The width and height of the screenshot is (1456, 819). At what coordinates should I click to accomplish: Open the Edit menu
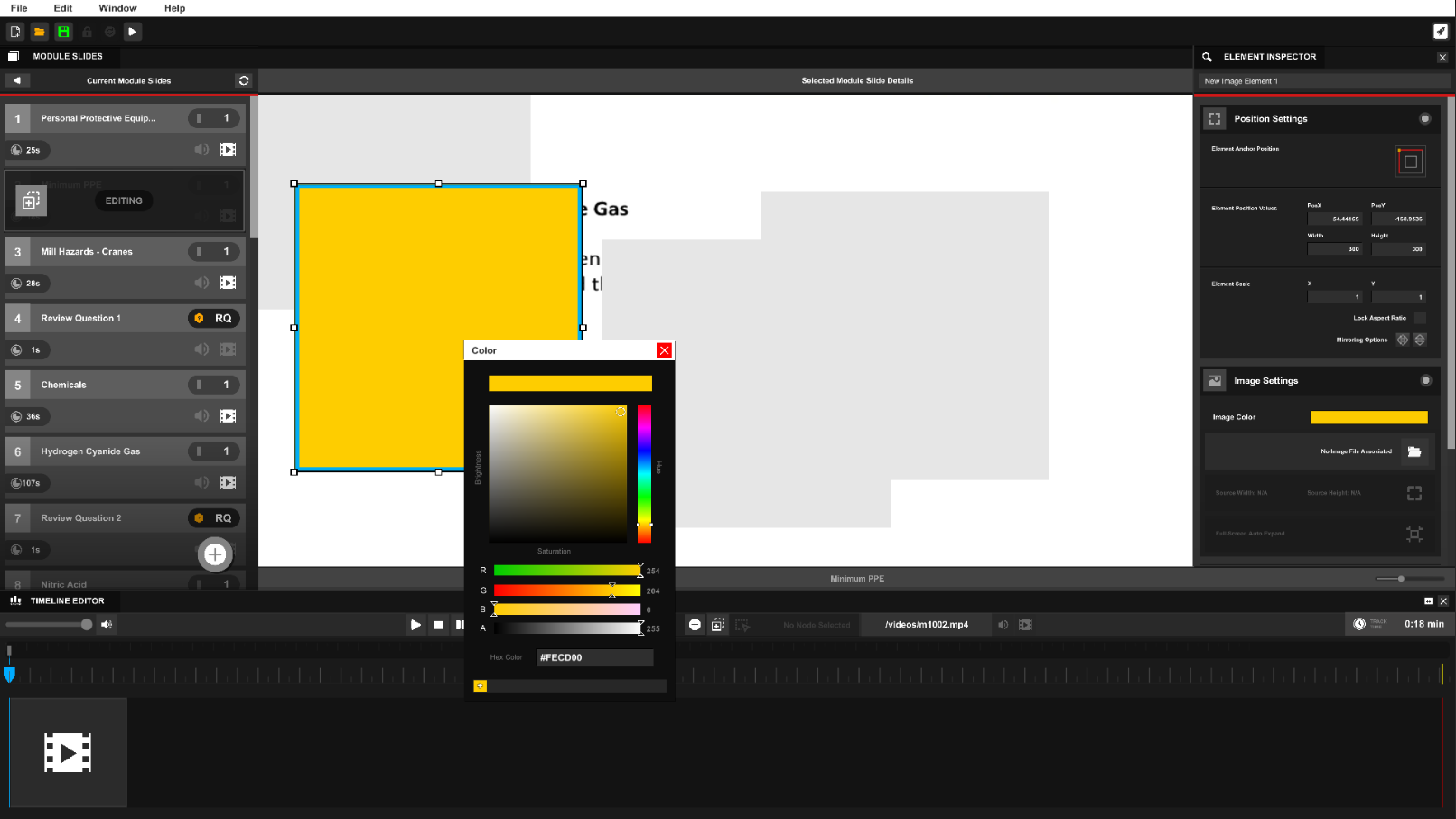[62, 8]
